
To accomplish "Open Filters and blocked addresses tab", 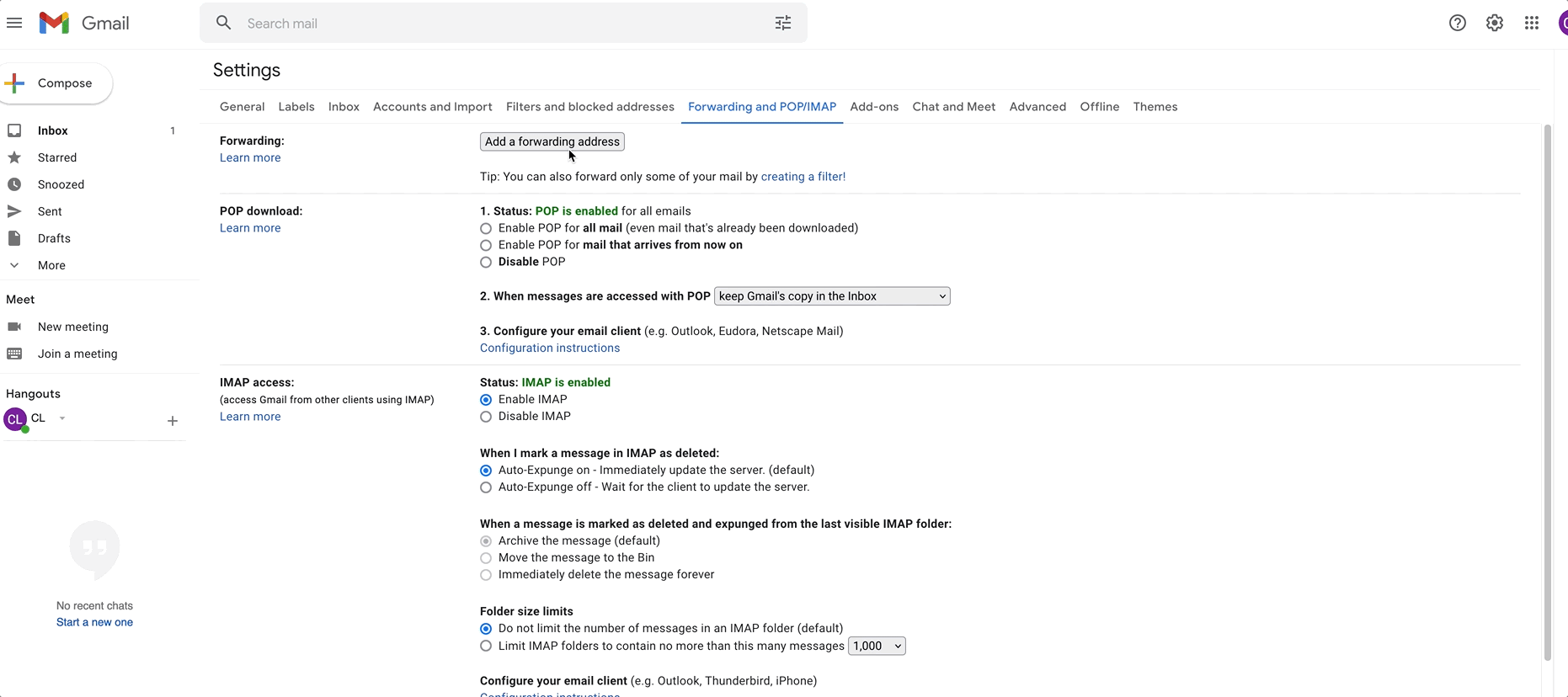I will coord(590,107).
